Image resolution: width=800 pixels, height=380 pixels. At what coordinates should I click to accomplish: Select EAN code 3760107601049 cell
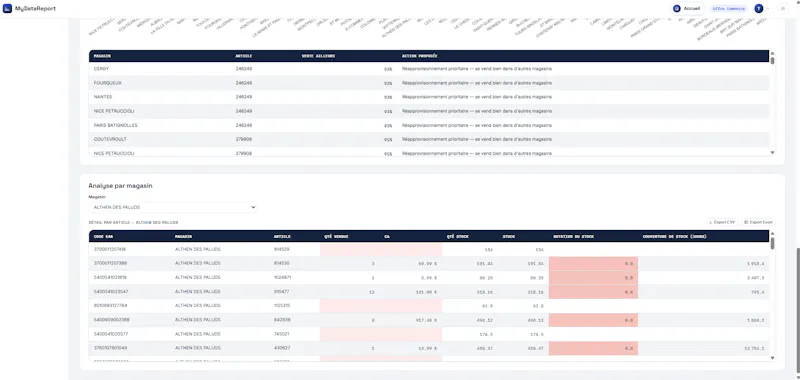[111, 348]
